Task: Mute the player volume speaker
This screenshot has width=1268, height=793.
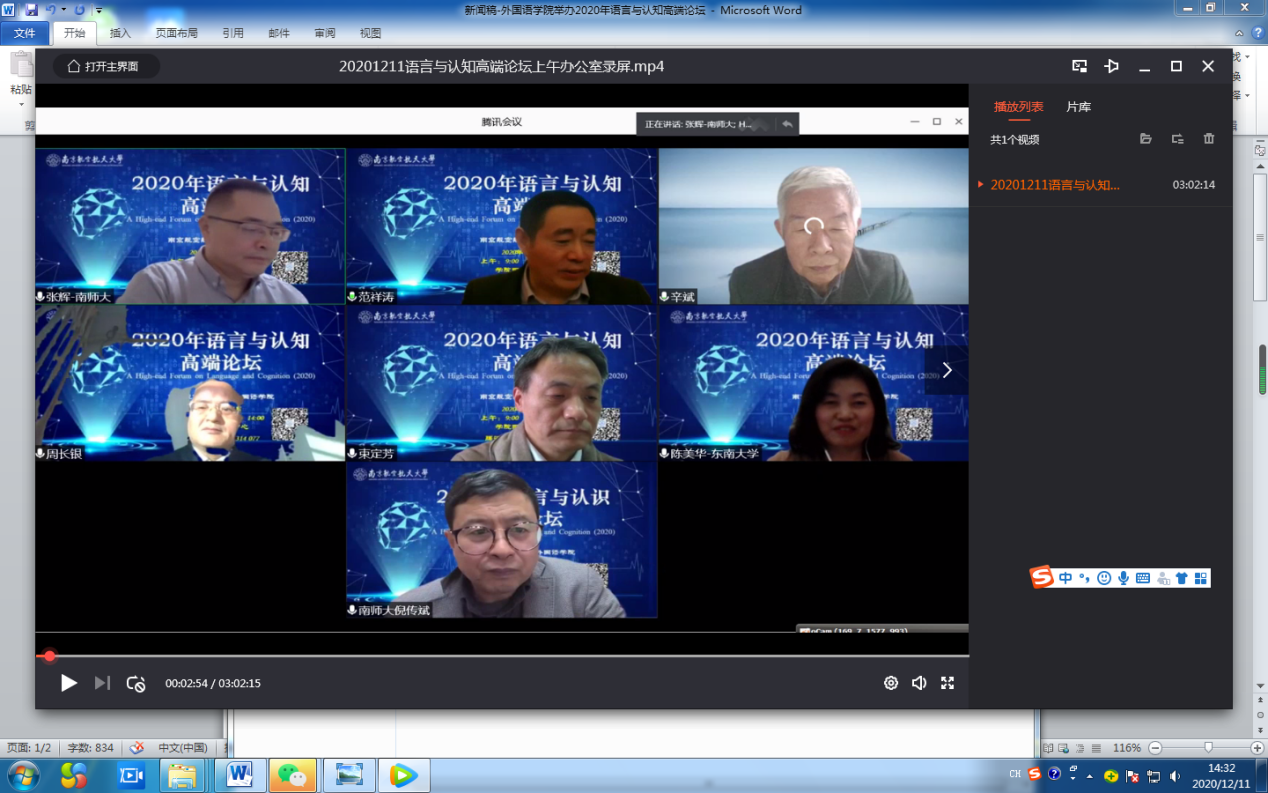Action: [x=919, y=683]
